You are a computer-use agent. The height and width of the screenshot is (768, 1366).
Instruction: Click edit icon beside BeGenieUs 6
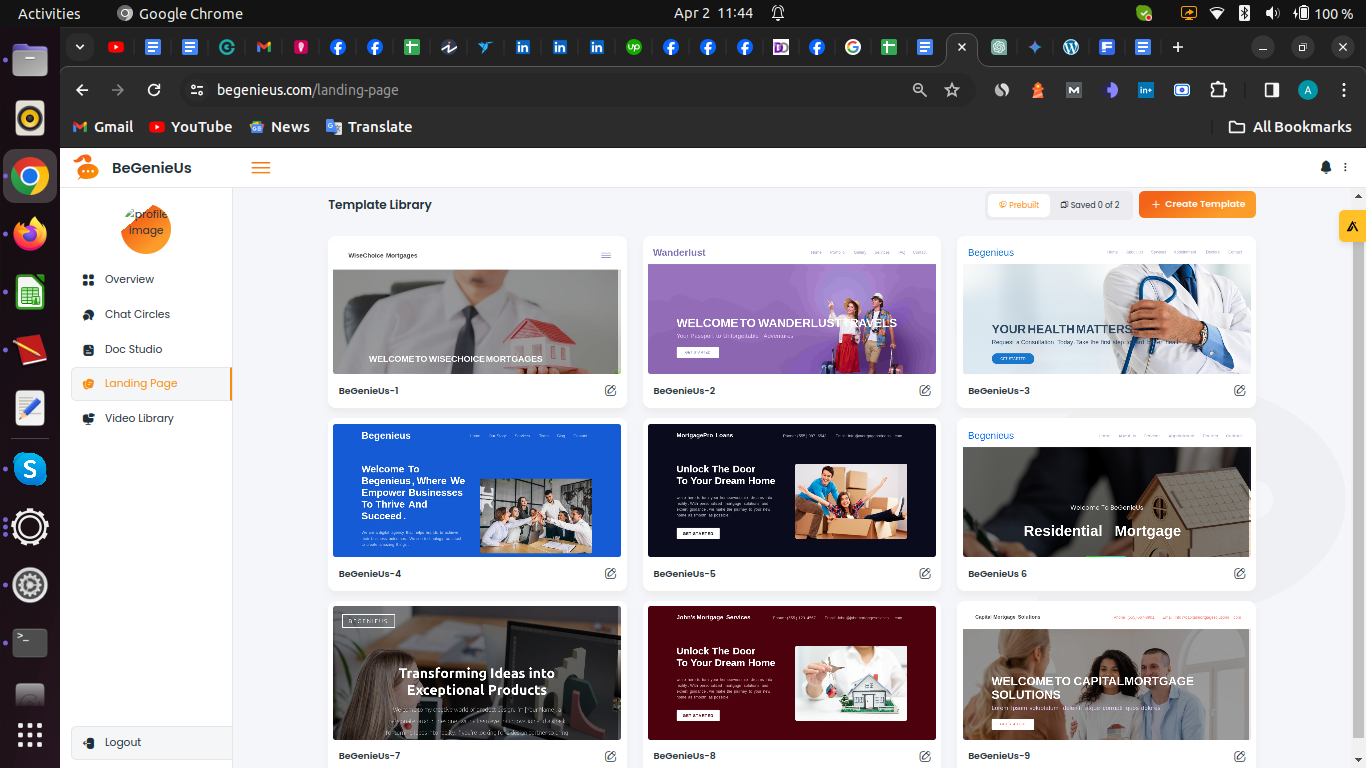[x=1239, y=574]
